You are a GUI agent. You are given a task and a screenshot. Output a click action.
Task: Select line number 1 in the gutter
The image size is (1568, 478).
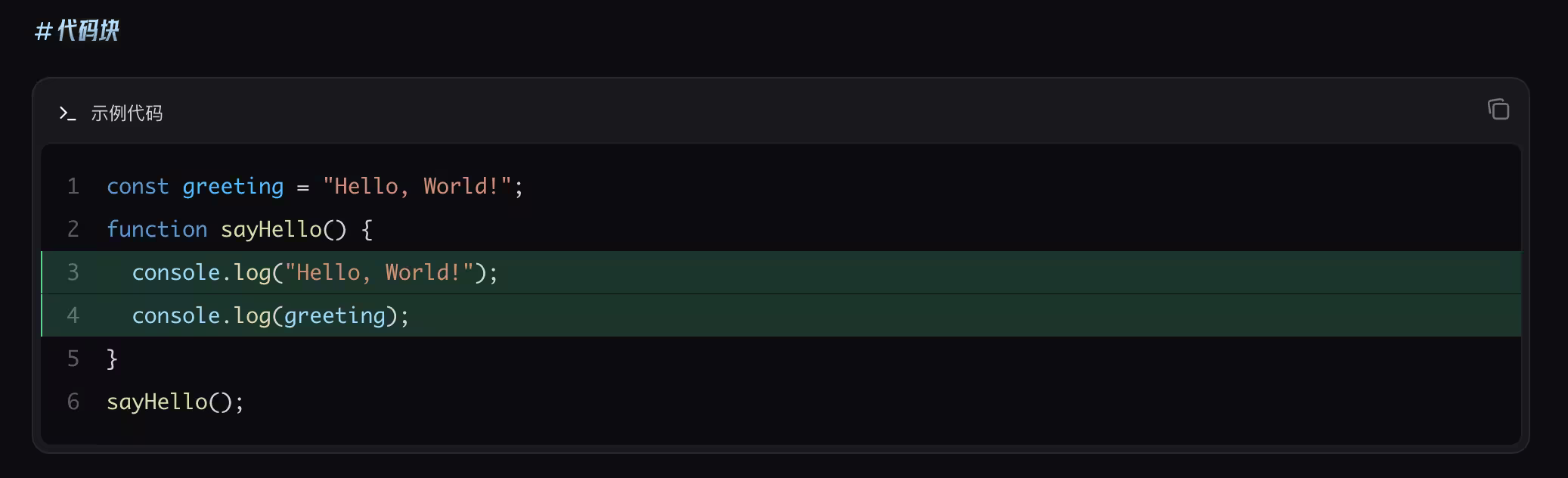pos(73,186)
